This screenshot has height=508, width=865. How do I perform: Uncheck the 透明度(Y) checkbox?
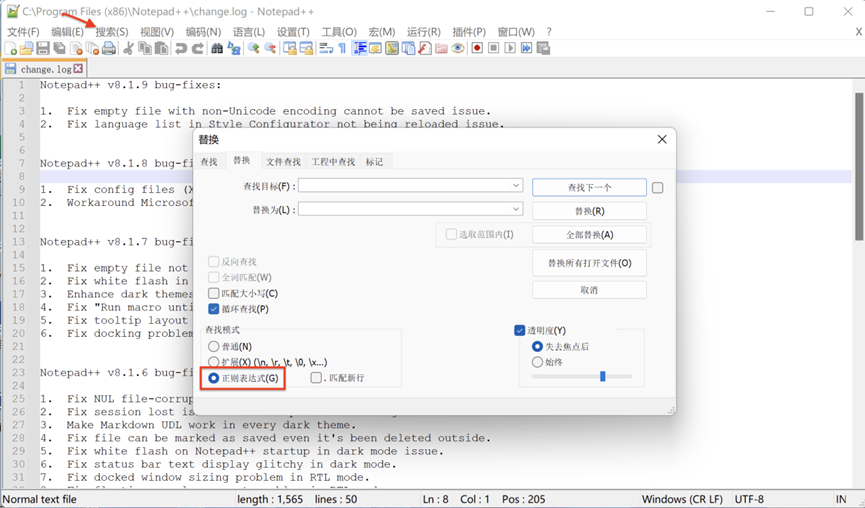coord(519,330)
